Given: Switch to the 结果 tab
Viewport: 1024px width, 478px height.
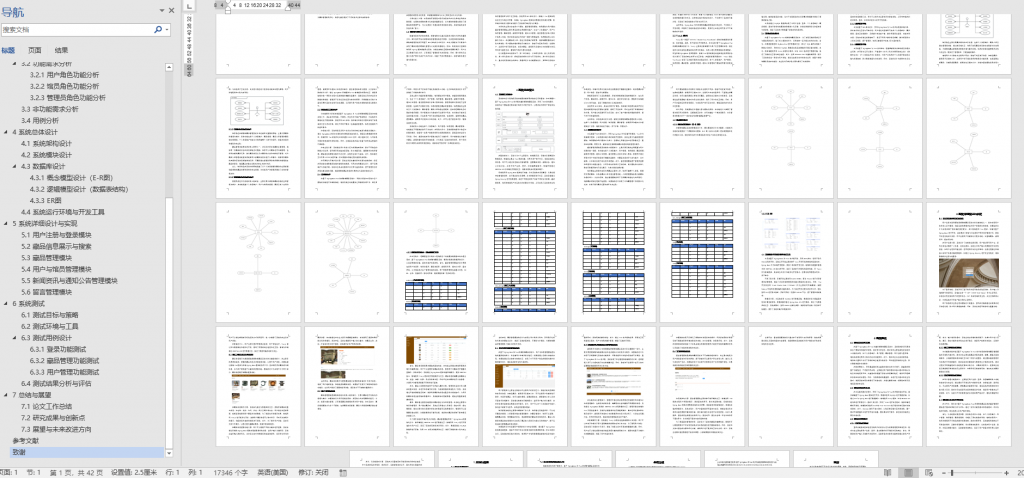Looking at the screenshot, I should coord(62,50).
